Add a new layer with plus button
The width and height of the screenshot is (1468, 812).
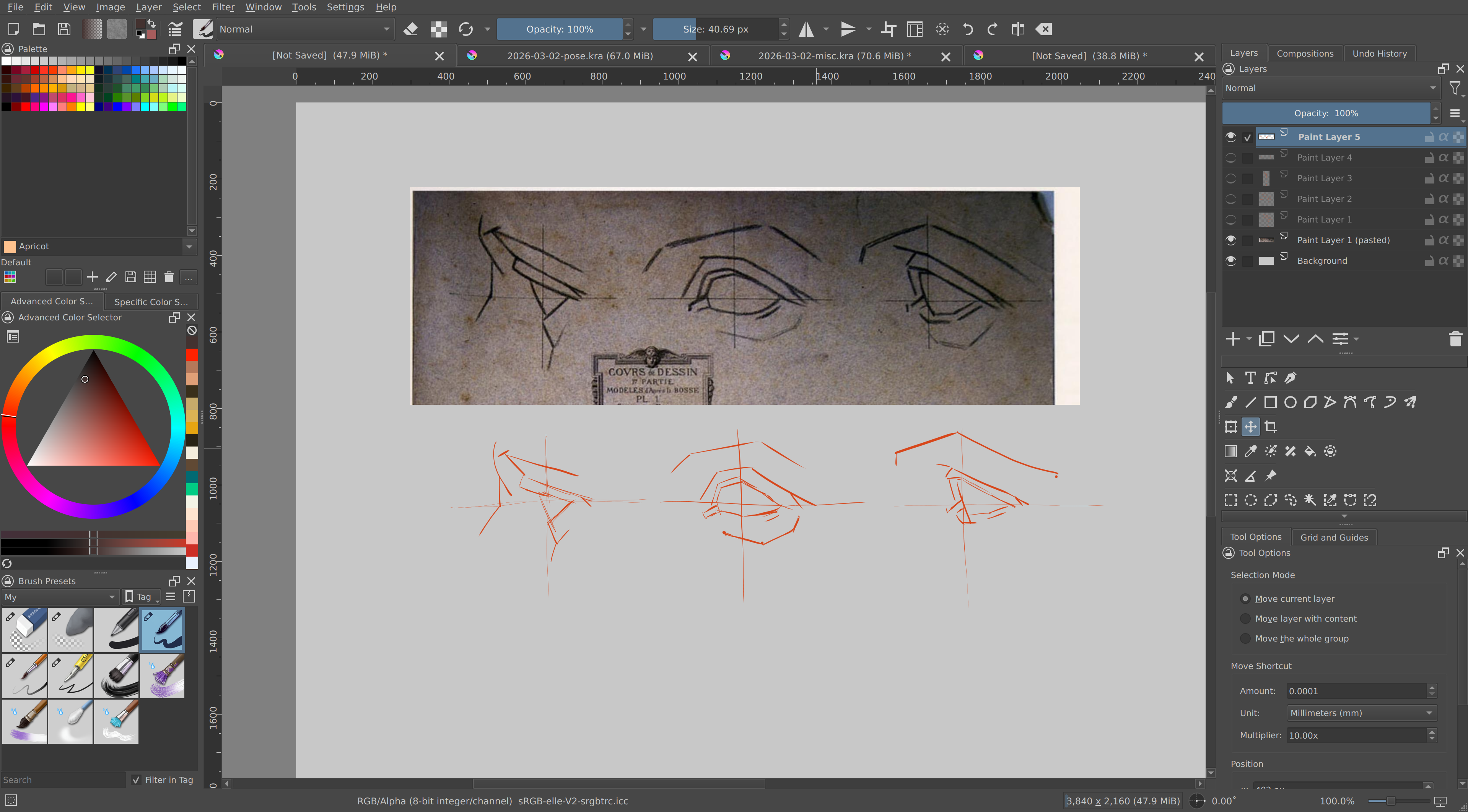click(1233, 339)
